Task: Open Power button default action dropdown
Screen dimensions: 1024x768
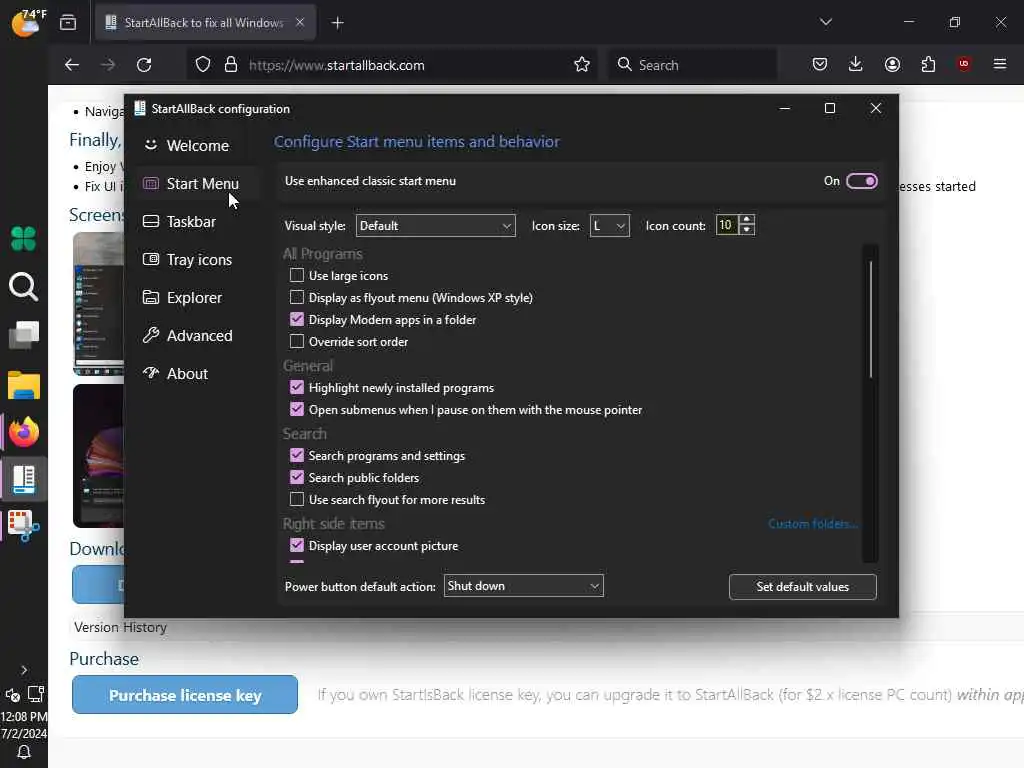Action: [x=523, y=586]
